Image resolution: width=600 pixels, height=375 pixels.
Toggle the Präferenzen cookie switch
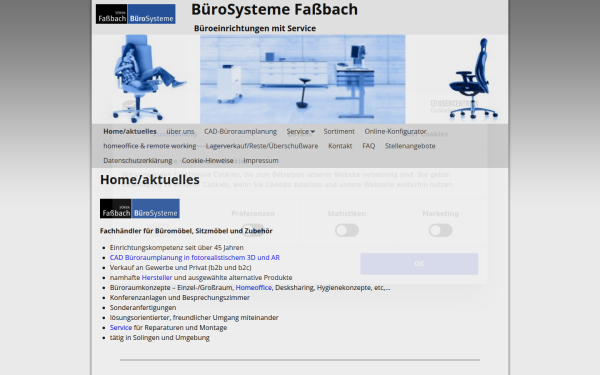pyautogui.click(x=253, y=230)
